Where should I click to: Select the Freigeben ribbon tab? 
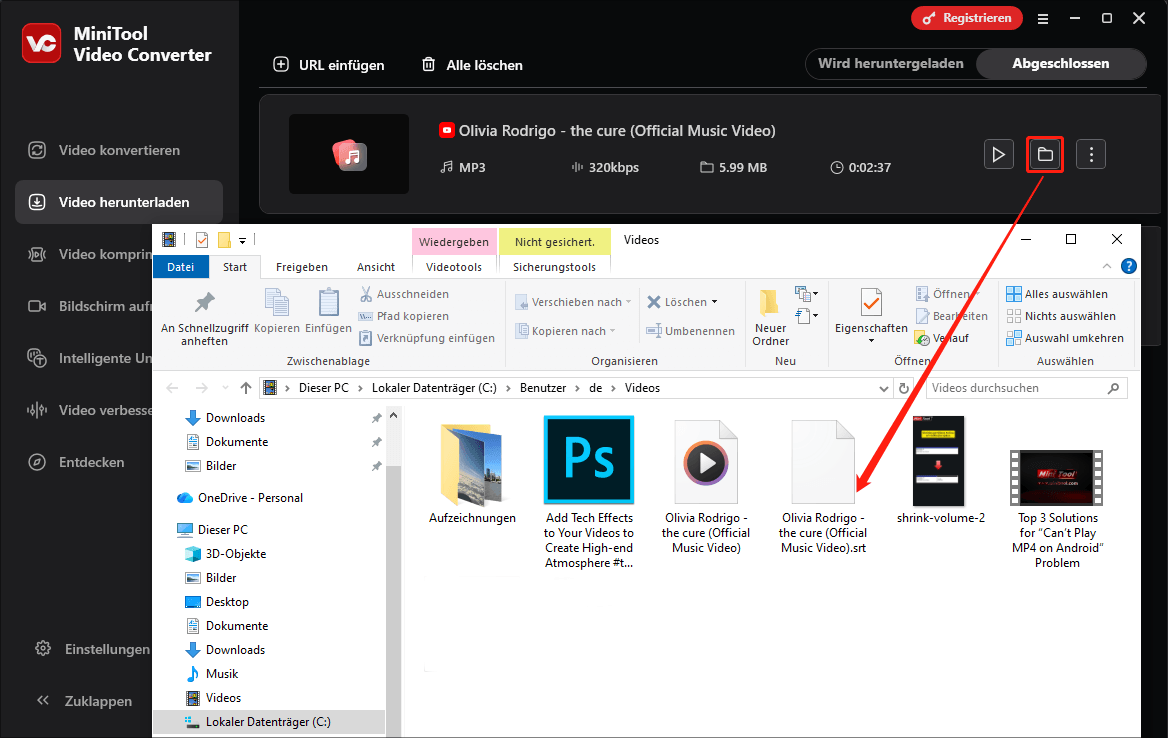coord(302,267)
